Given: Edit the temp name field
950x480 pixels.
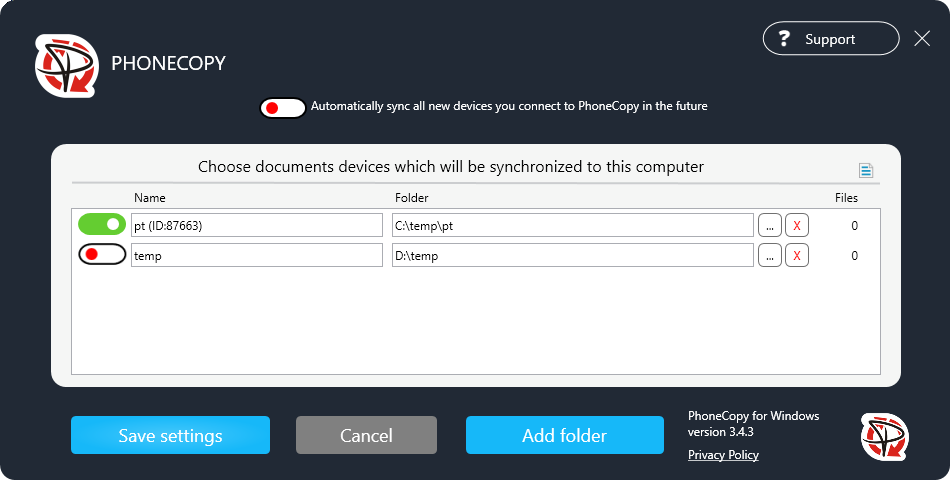Looking at the screenshot, I should click(x=257, y=255).
